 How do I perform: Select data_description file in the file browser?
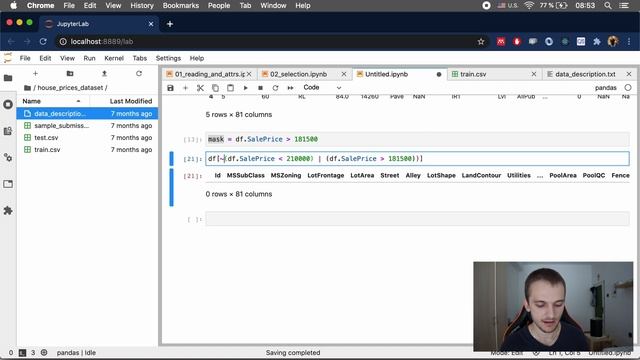pyautogui.click(x=87, y=113)
